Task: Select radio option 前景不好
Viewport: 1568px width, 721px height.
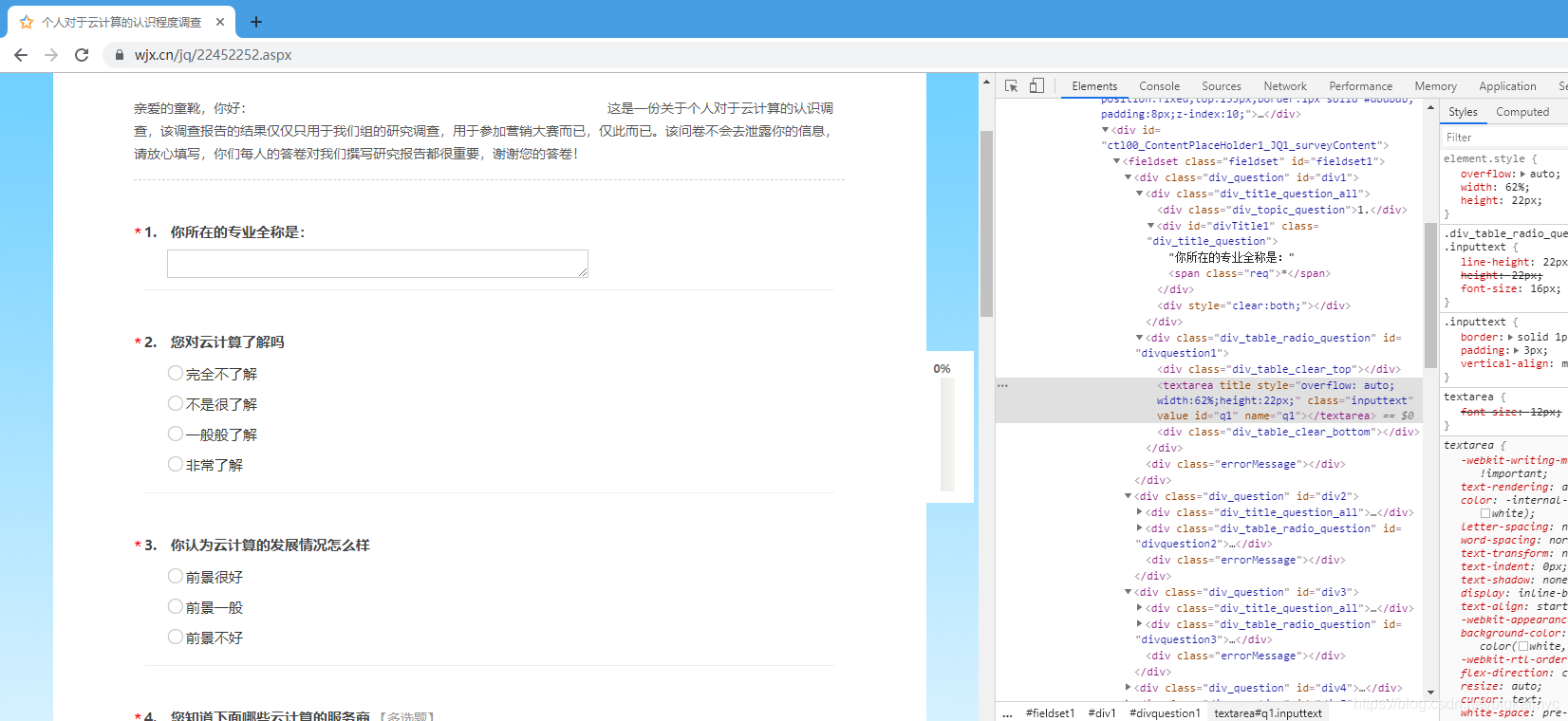Action: (175, 637)
